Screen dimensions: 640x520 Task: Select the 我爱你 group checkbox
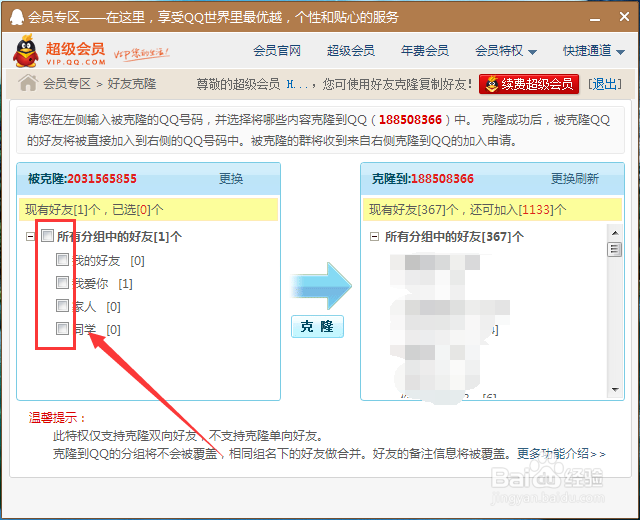click(x=62, y=282)
